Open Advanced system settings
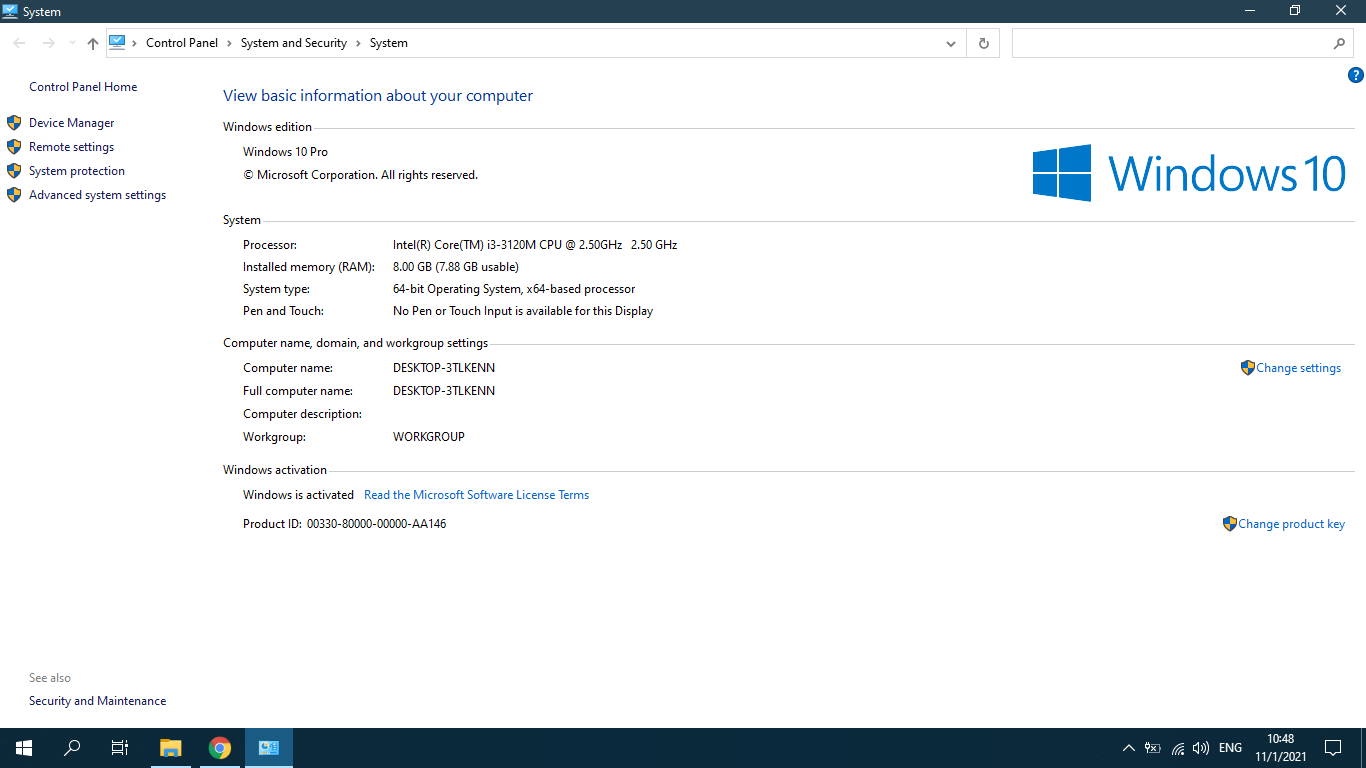 pyautogui.click(x=98, y=195)
